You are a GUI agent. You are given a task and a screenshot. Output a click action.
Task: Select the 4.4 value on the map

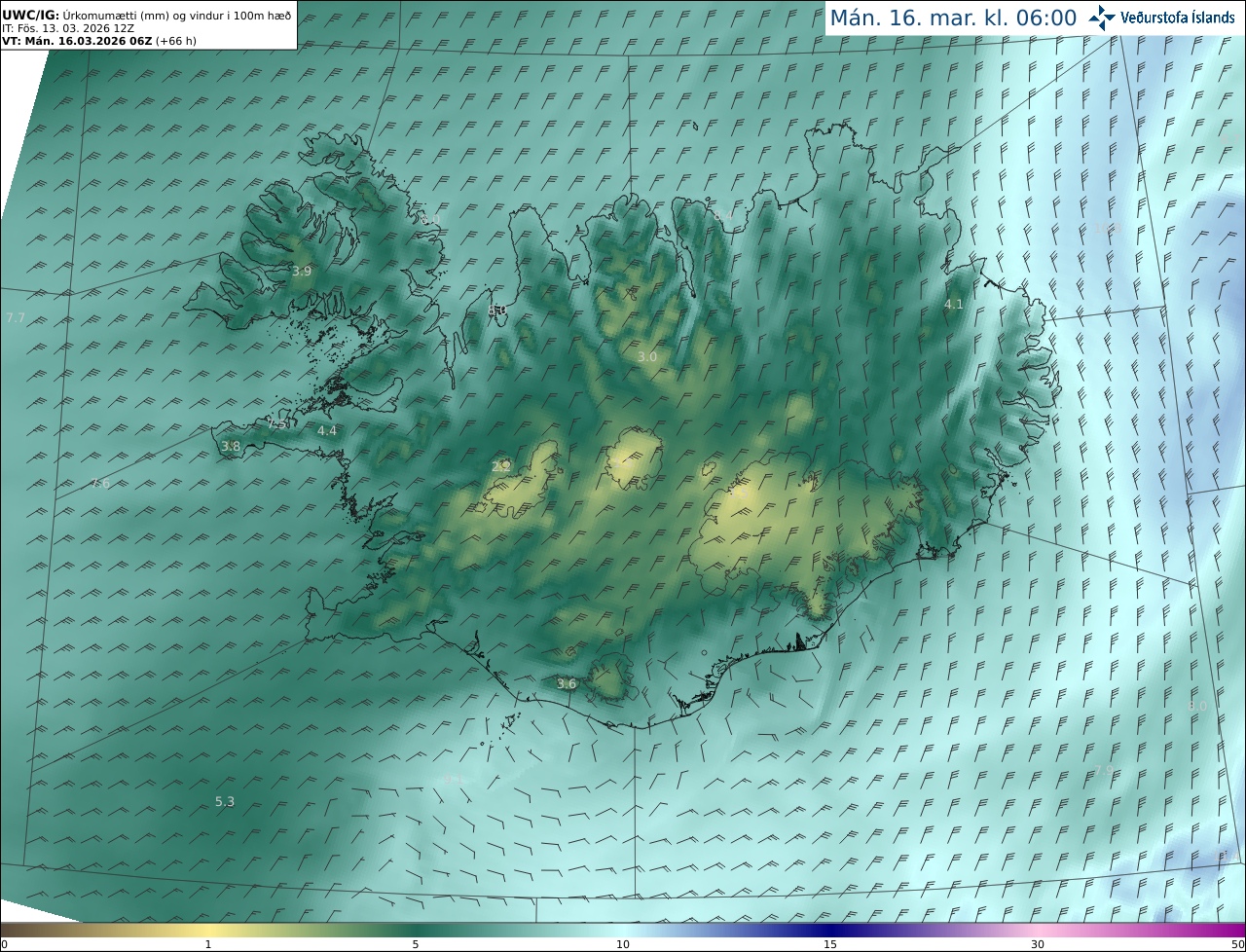click(327, 430)
